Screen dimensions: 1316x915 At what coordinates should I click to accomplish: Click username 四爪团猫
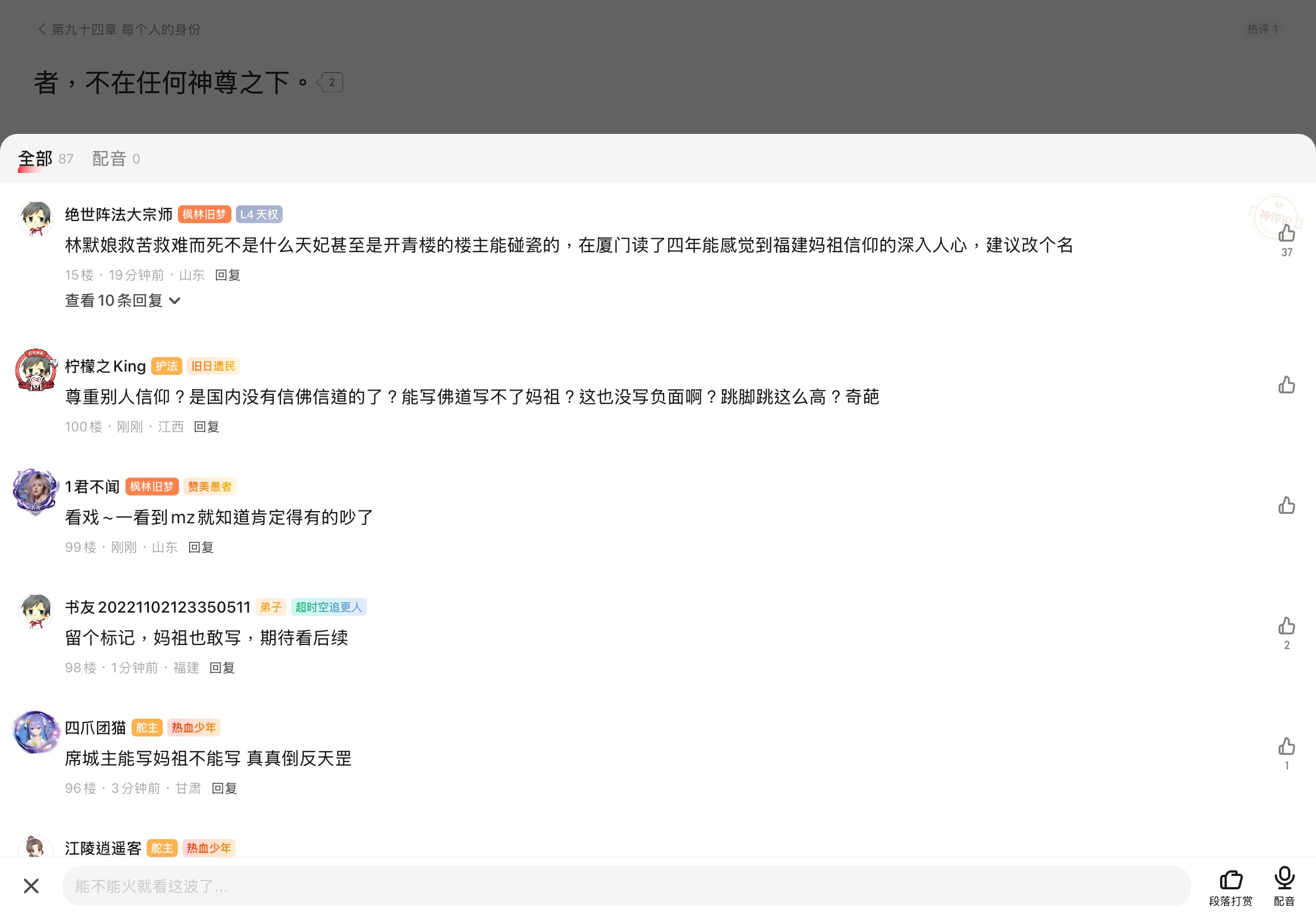[x=95, y=728]
